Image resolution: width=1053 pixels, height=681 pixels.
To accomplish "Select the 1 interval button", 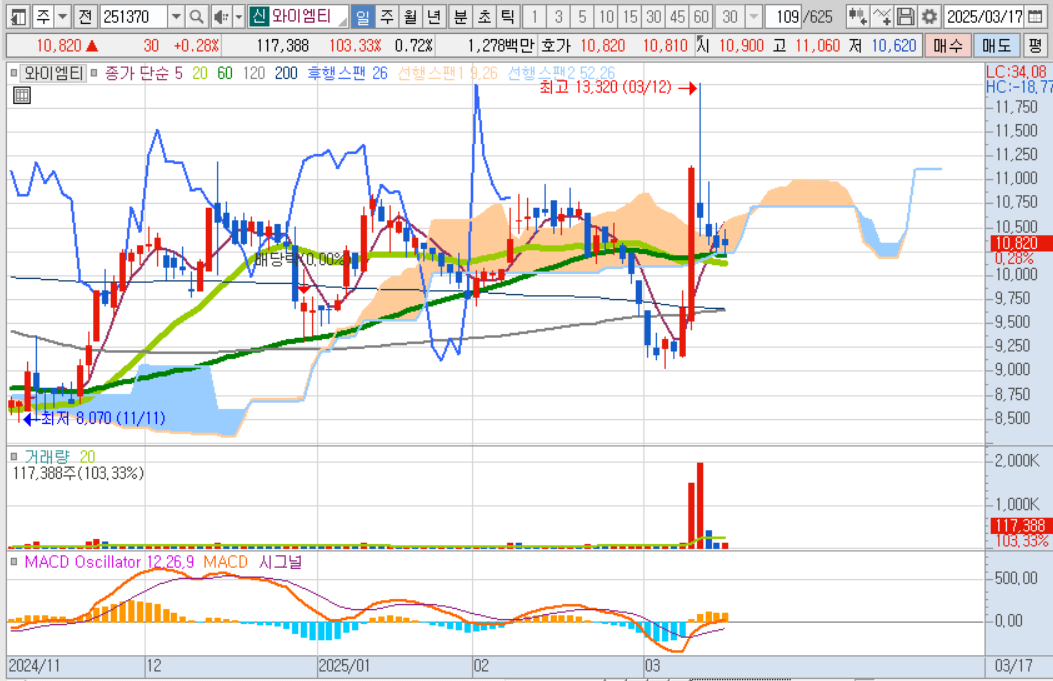I will coord(534,16).
